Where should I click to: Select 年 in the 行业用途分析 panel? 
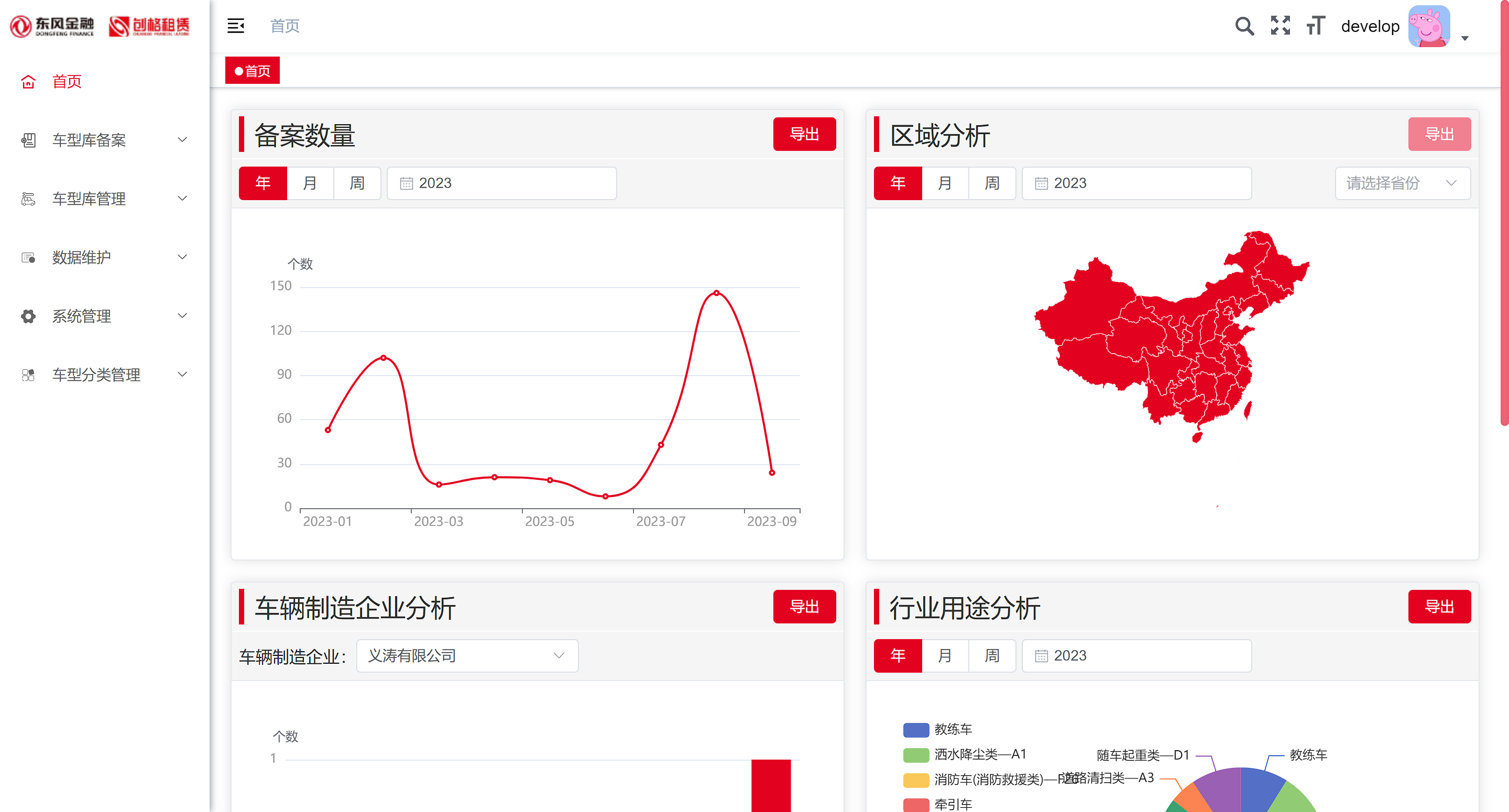coord(898,655)
